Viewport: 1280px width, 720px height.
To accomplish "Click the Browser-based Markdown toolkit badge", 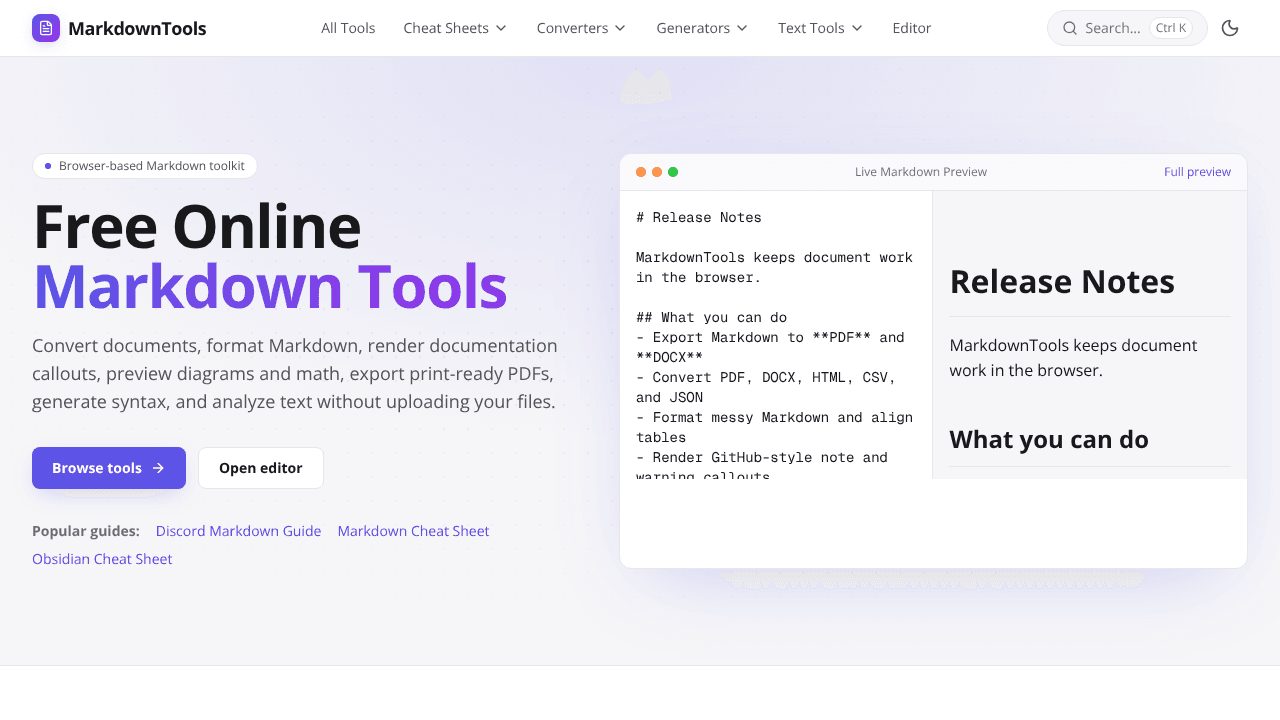I will (145, 166).
